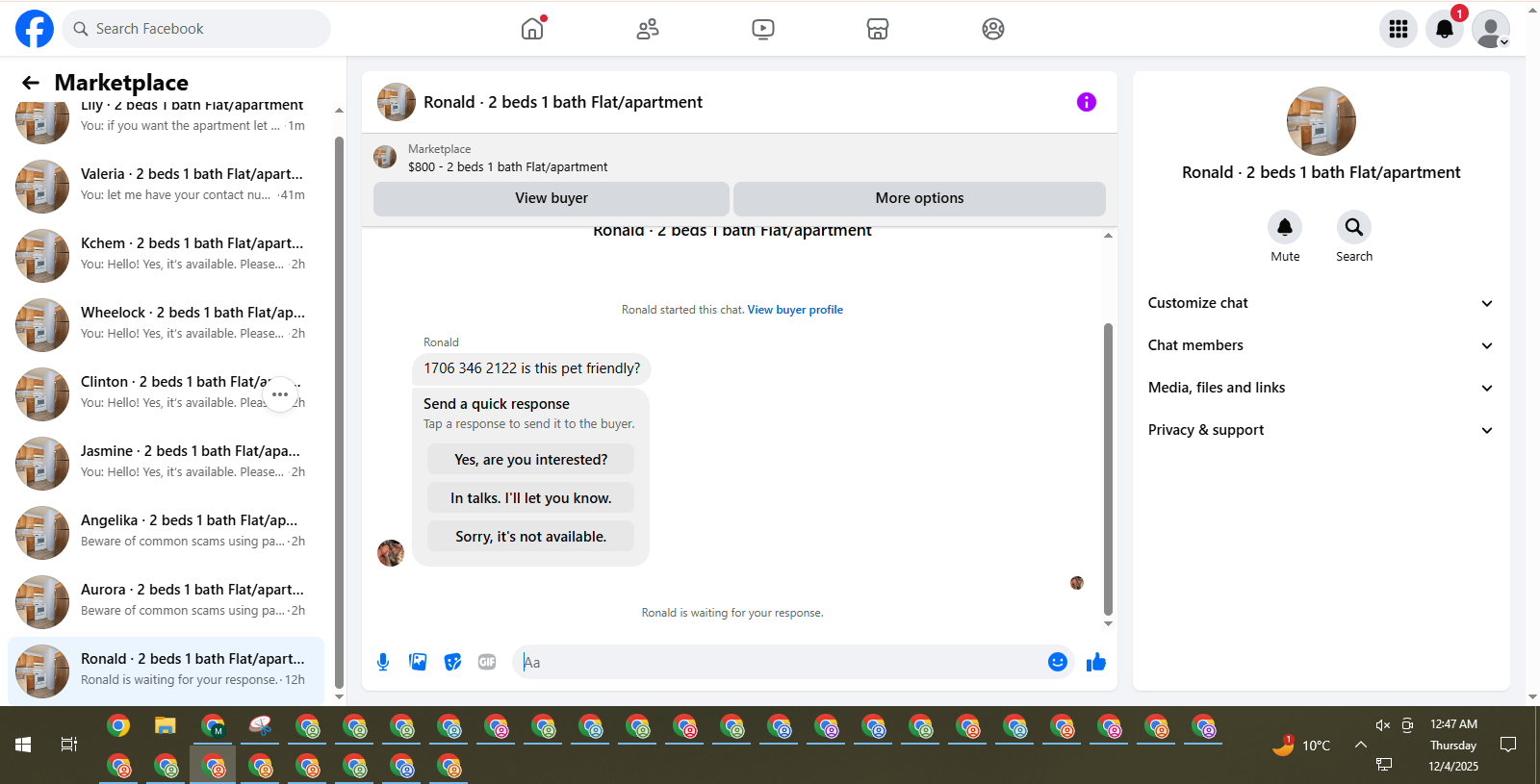1540x784 pixels.
Task: Open the Wheelock conversation
Action: pos(166,325)
